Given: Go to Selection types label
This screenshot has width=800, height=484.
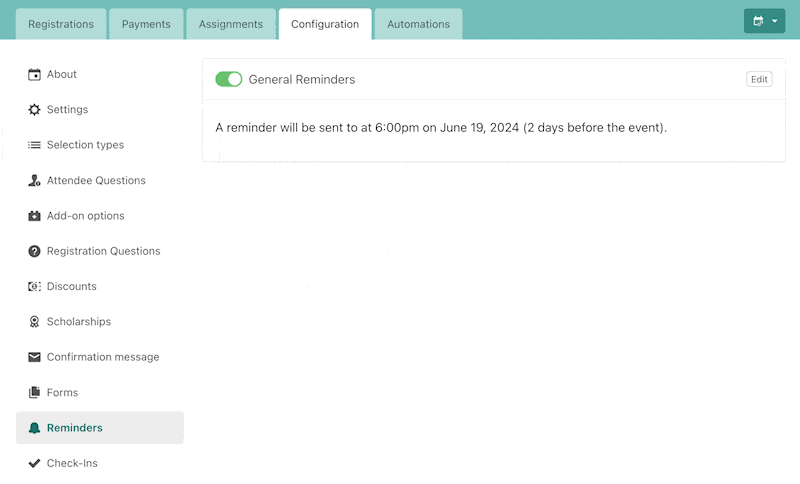Looking at the screenshot, I should [x=85, y=145].
